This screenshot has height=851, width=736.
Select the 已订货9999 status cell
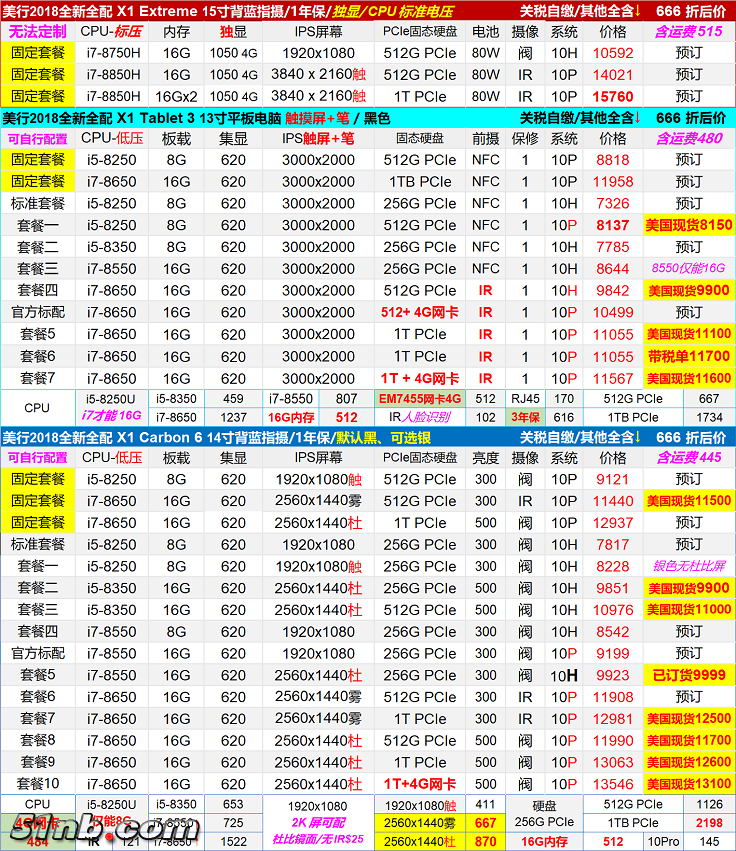688,675
